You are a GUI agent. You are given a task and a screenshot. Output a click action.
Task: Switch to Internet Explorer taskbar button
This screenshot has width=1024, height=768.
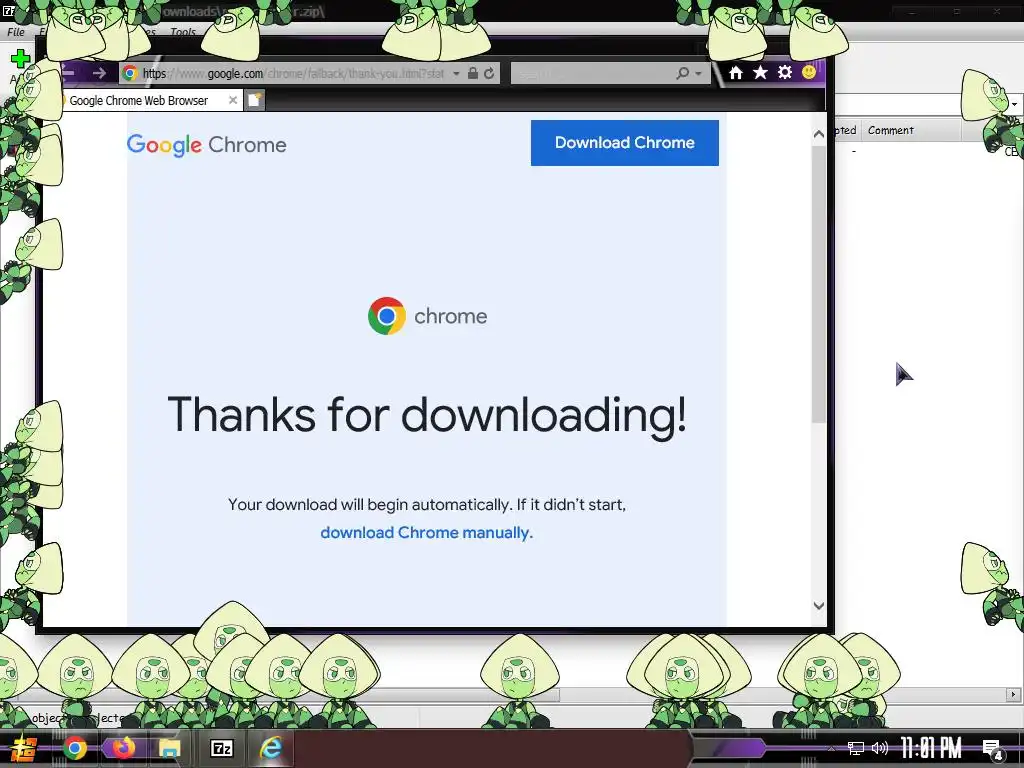pyautogui.click(x=270, y=748)
